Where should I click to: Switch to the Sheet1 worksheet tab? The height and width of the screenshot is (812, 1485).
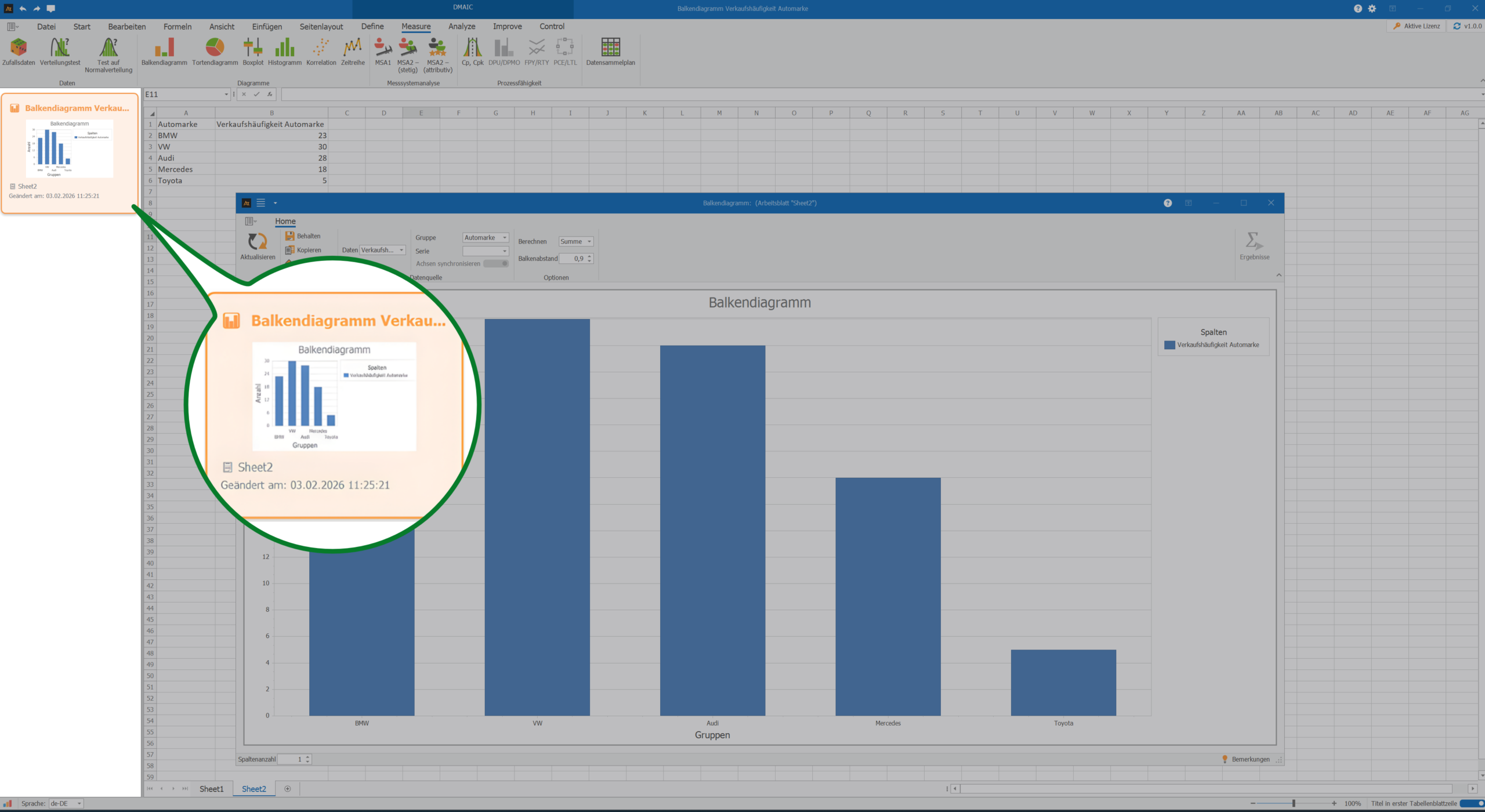point(211,789)
